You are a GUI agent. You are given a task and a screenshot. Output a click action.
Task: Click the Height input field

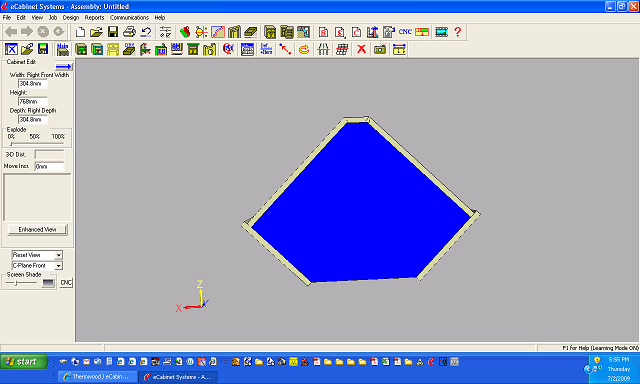(33, 101)
